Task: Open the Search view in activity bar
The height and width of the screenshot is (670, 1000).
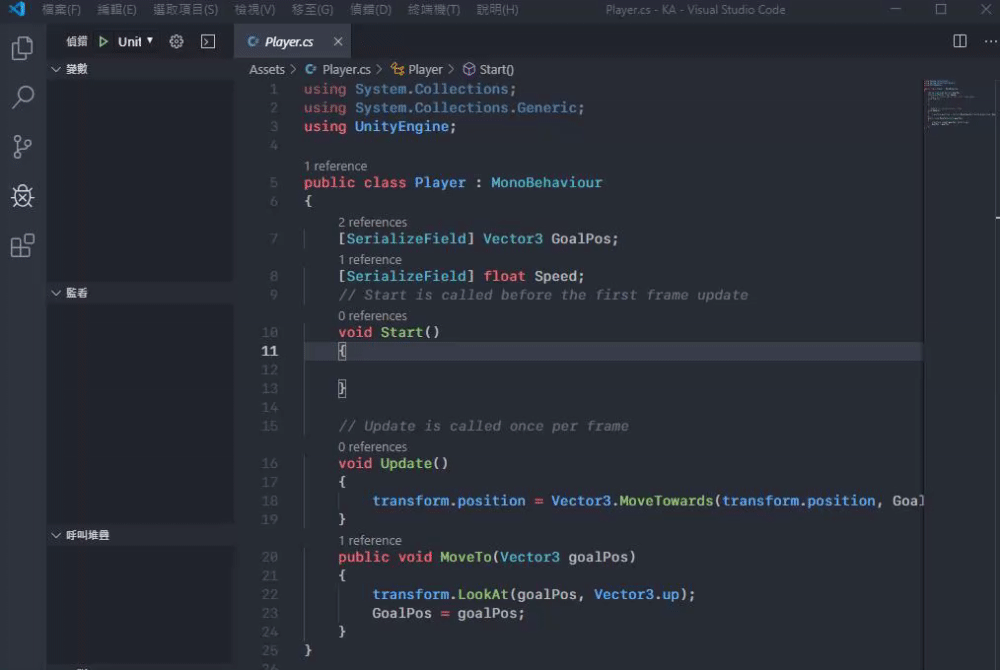Action: [22, 98]
